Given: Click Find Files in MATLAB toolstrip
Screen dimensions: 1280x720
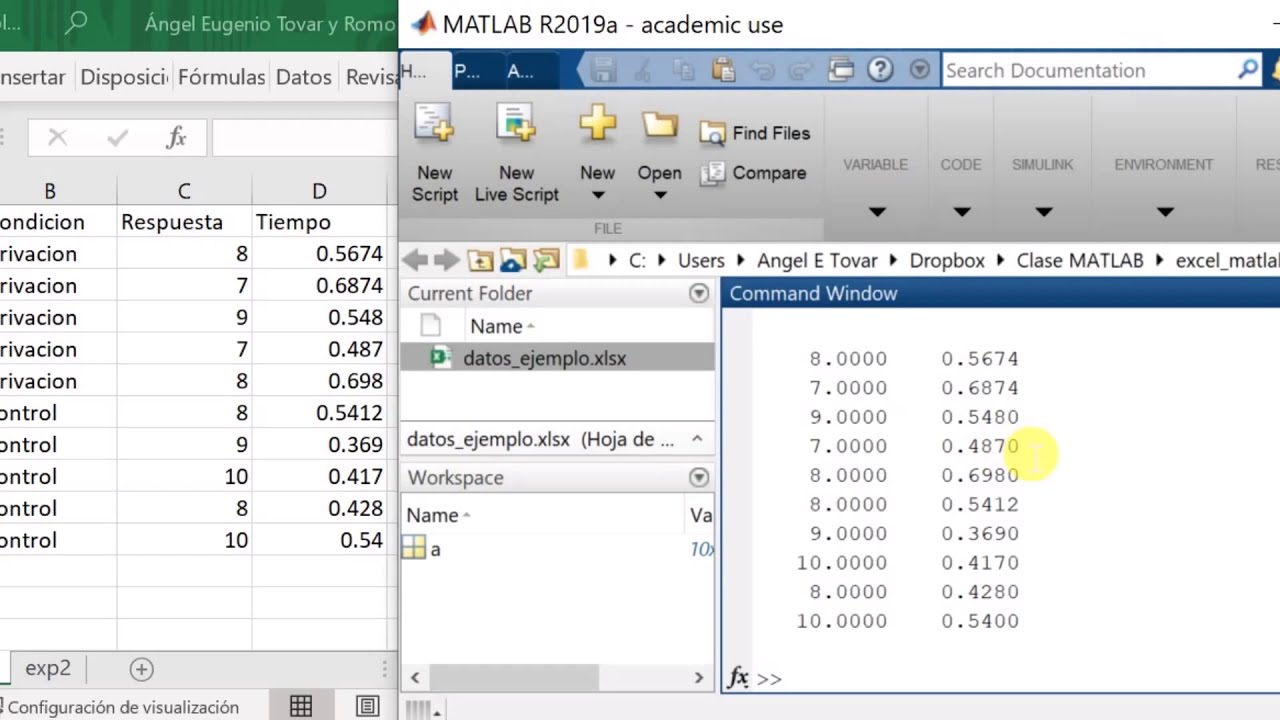Looking at the screenshot, I should pos(755,133).
